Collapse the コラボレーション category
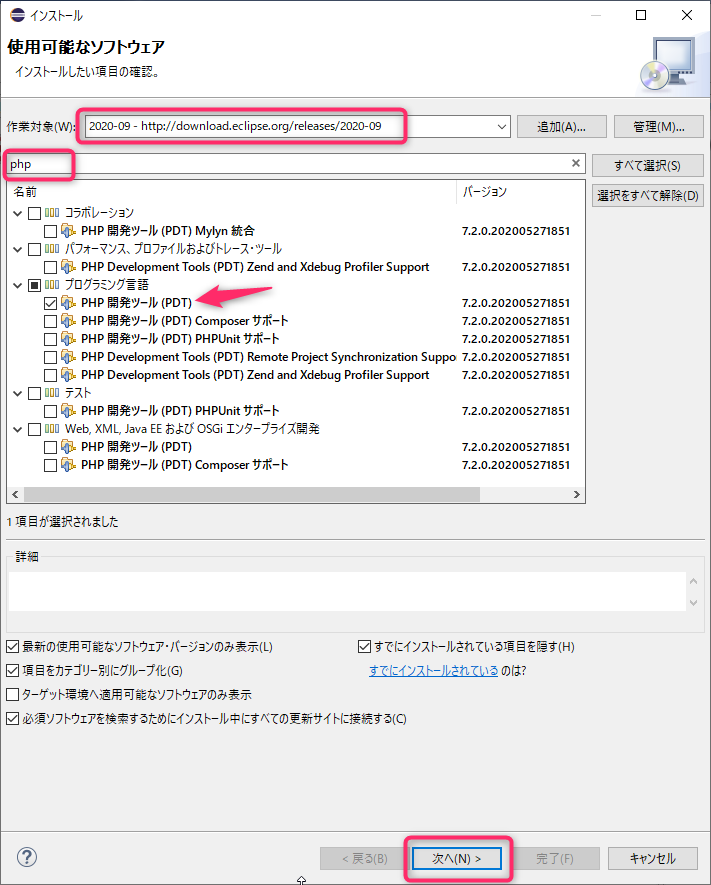 (x=17, y=213)
